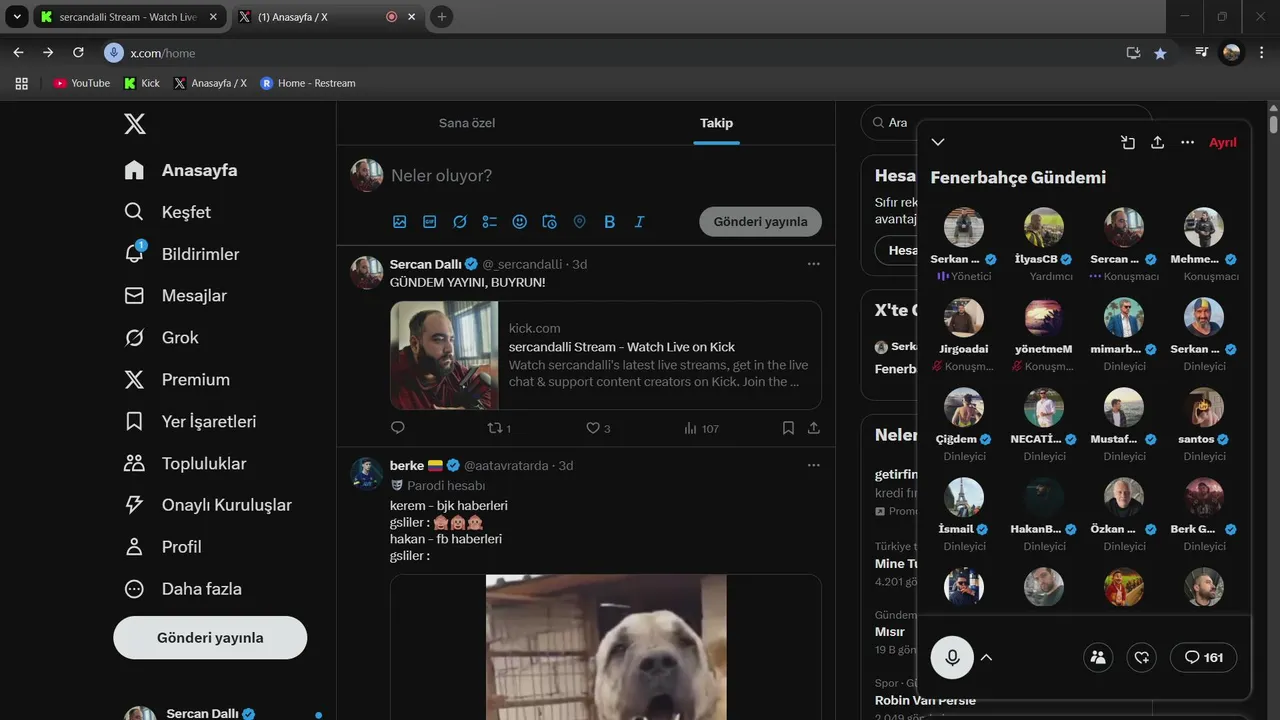Add a GIF to the post
Image resolution: width=1280 pixels, height=720 pixels.
coord(429,222)
